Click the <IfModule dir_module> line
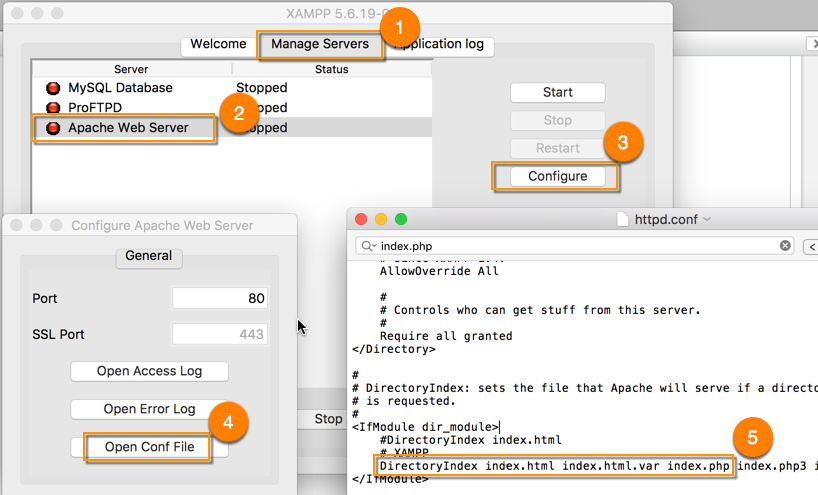Image resolution: width=818 pixels, height=495 pixels. [425, 427]
